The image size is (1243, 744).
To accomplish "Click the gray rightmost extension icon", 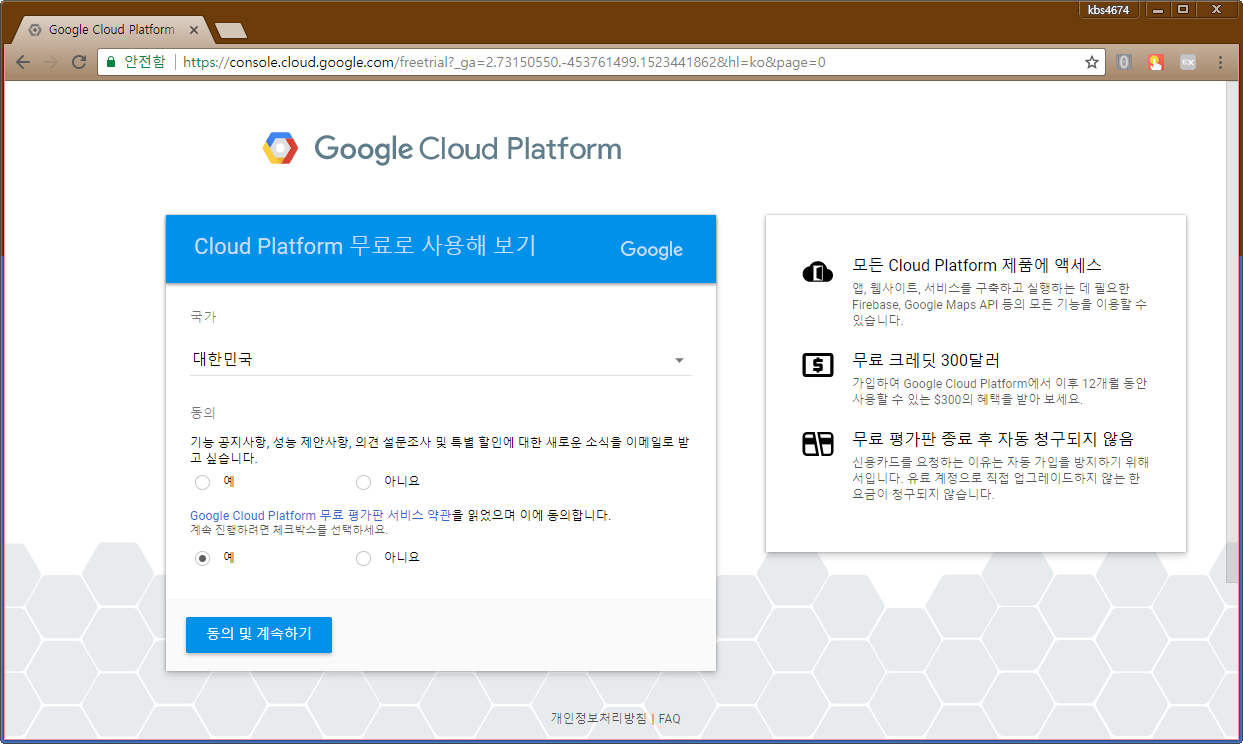I will click(1188, 62).
